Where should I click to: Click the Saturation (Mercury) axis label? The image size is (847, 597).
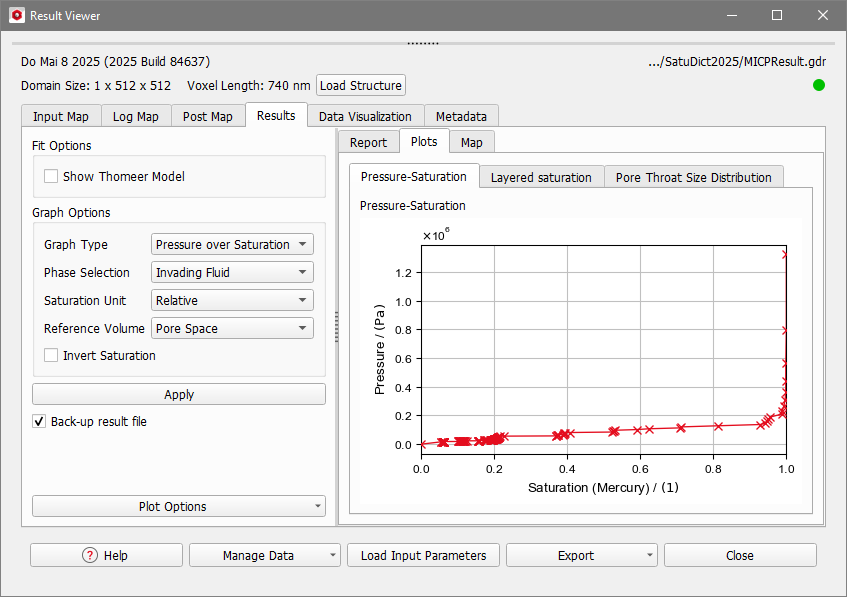(x=603, y=487)
